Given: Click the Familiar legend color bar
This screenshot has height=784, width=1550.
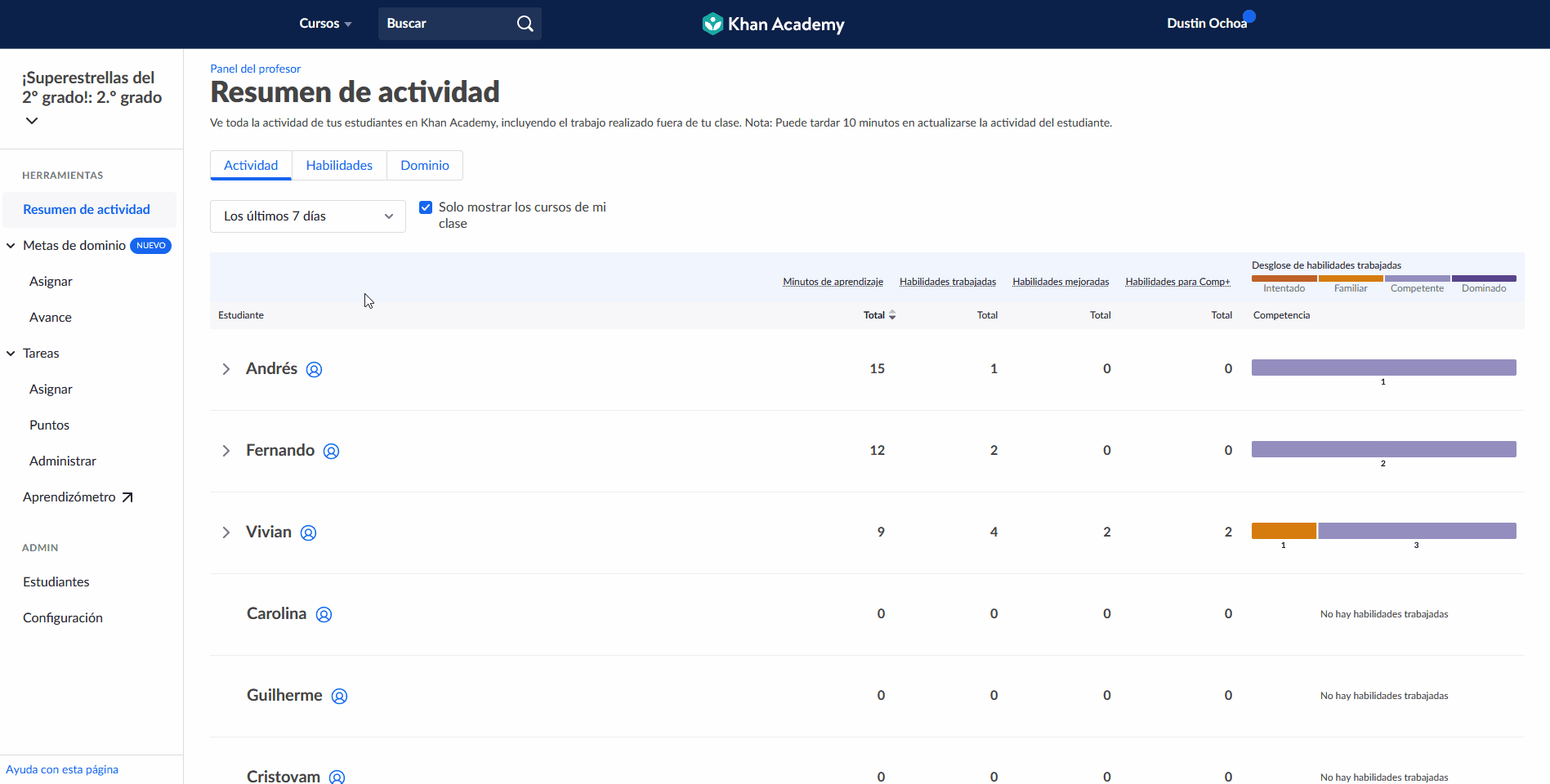Looking at the screenshot, I should pos(1351,278).
